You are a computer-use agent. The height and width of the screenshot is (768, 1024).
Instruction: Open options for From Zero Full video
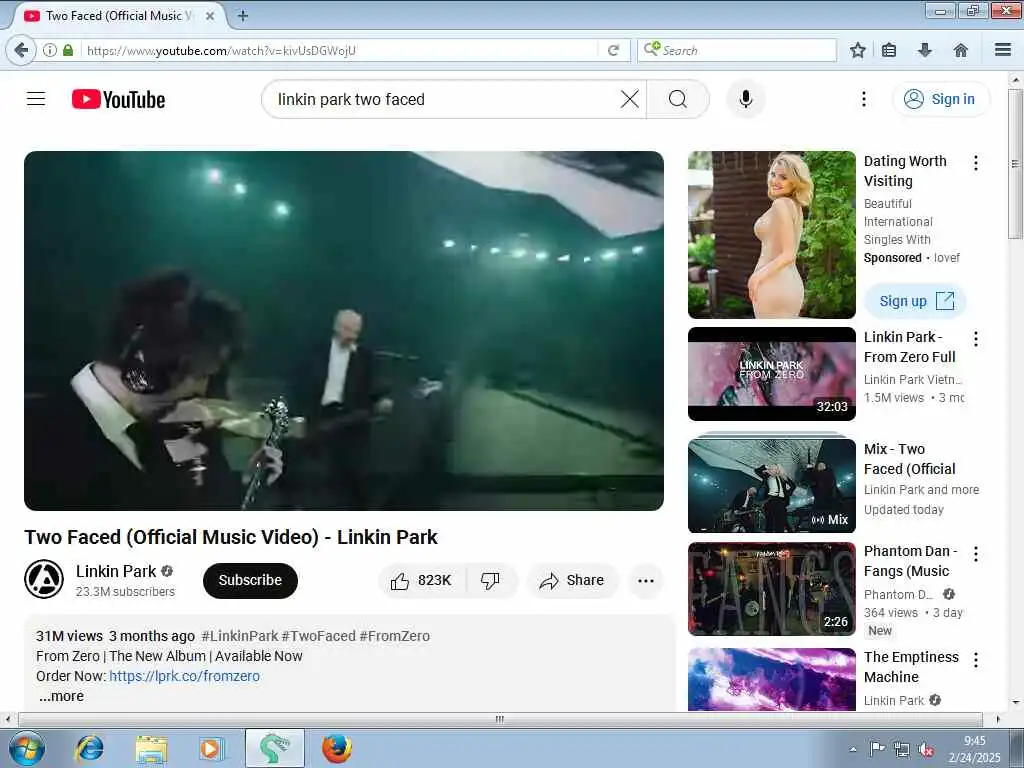[976, 338]
